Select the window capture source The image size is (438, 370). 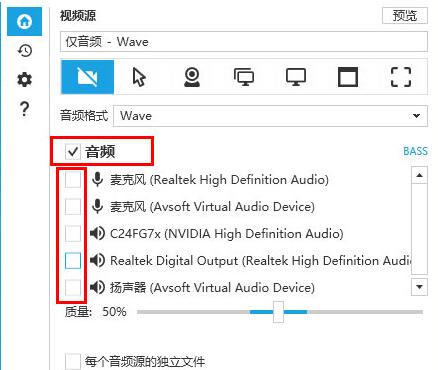click(348, 77)
